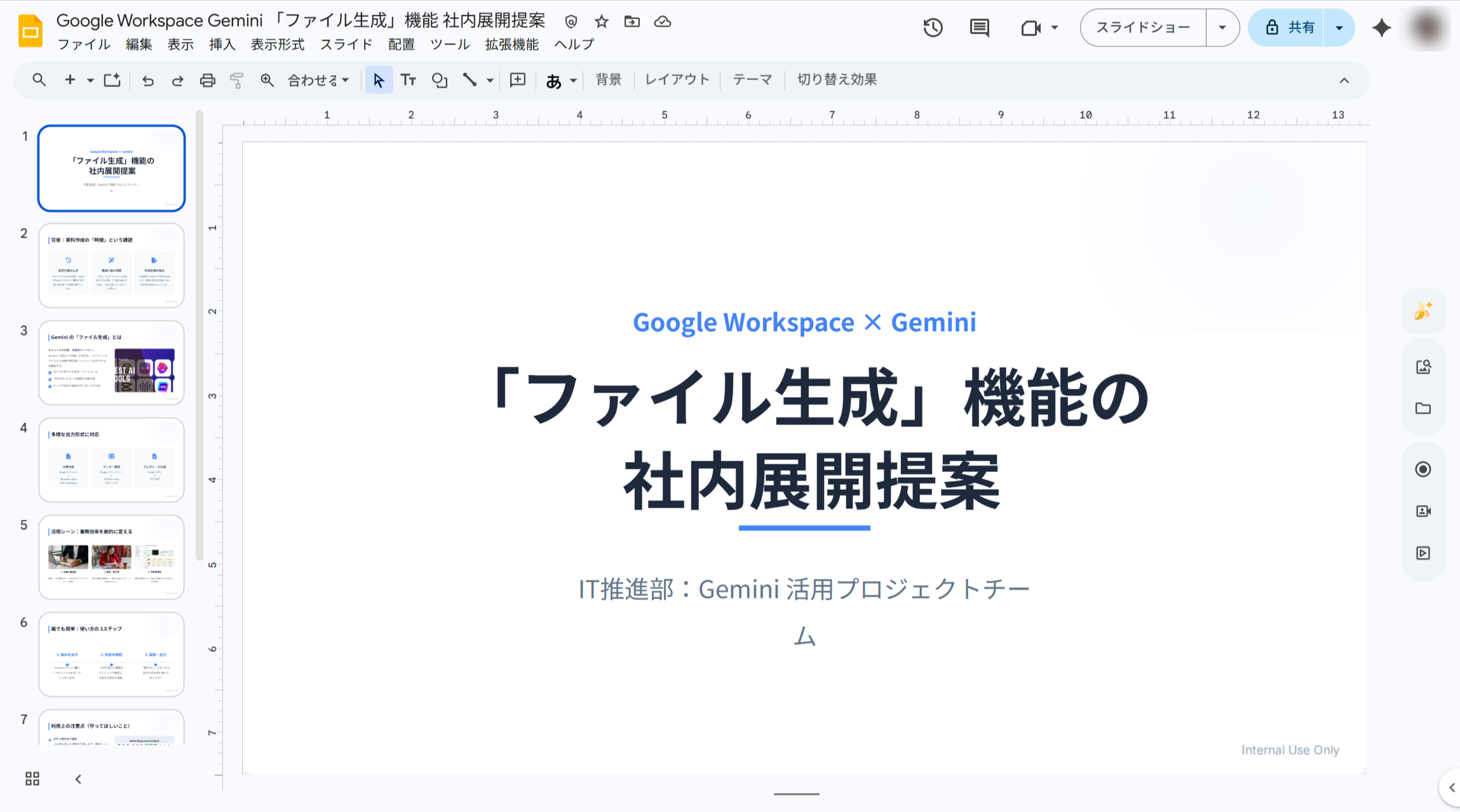
Task: Open version history clock icon
Action: click(933, 27)
